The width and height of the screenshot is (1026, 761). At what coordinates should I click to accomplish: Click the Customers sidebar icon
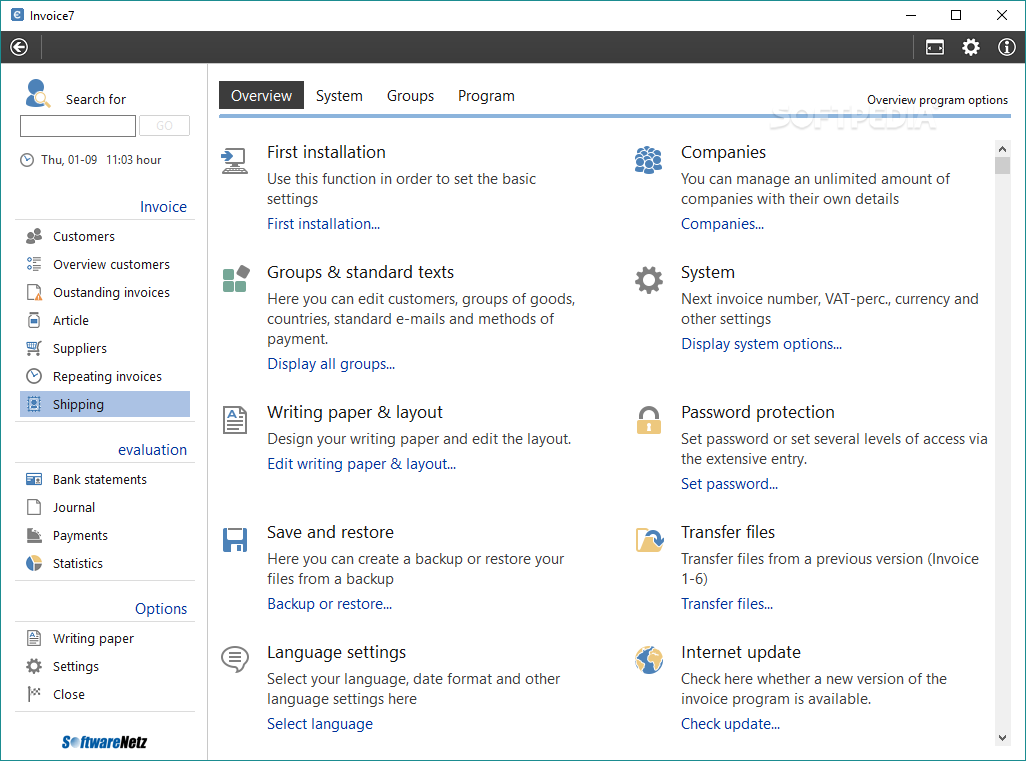click(34, 236)
